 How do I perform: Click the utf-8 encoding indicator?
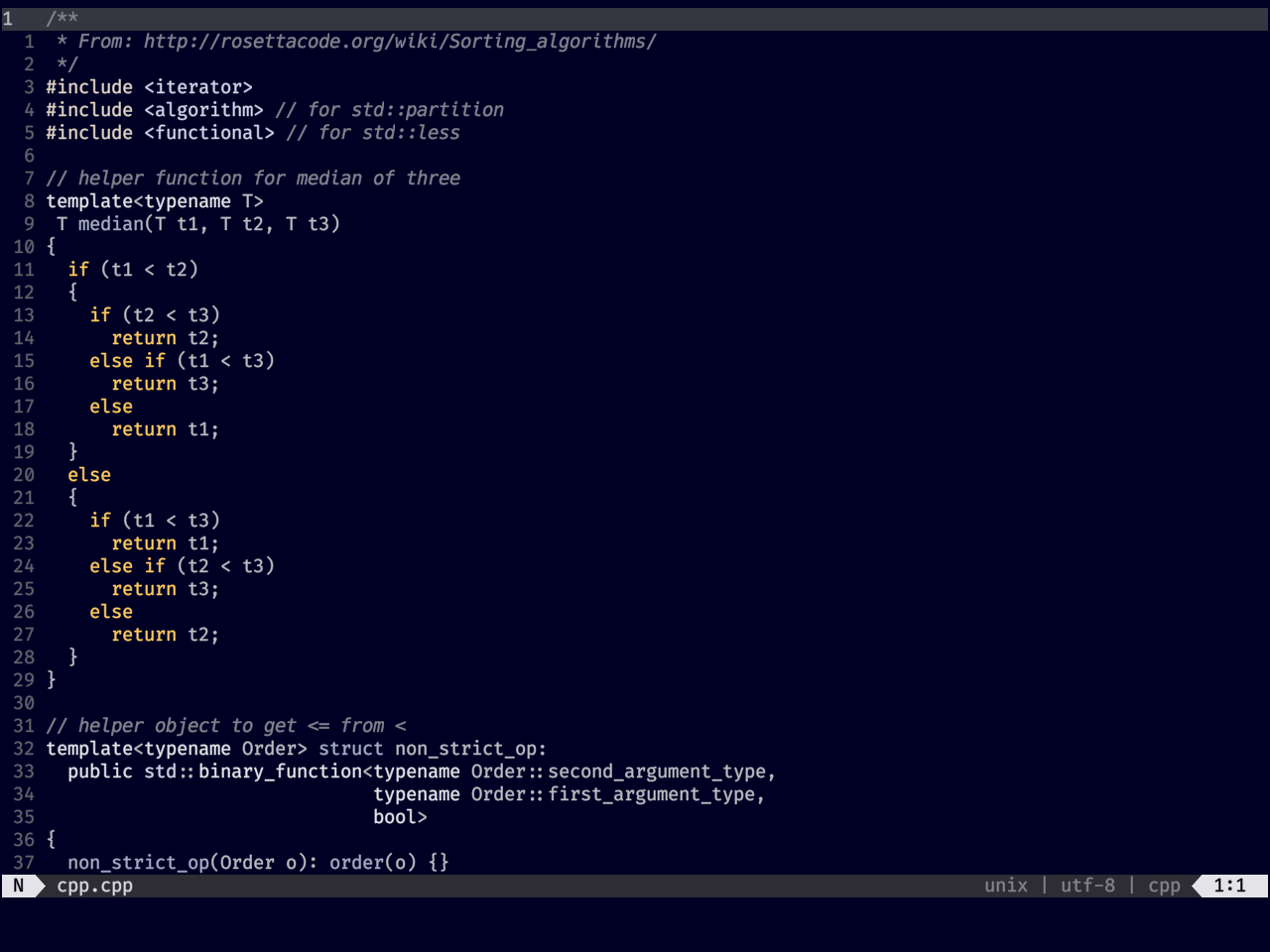[x=1087, y=886]
